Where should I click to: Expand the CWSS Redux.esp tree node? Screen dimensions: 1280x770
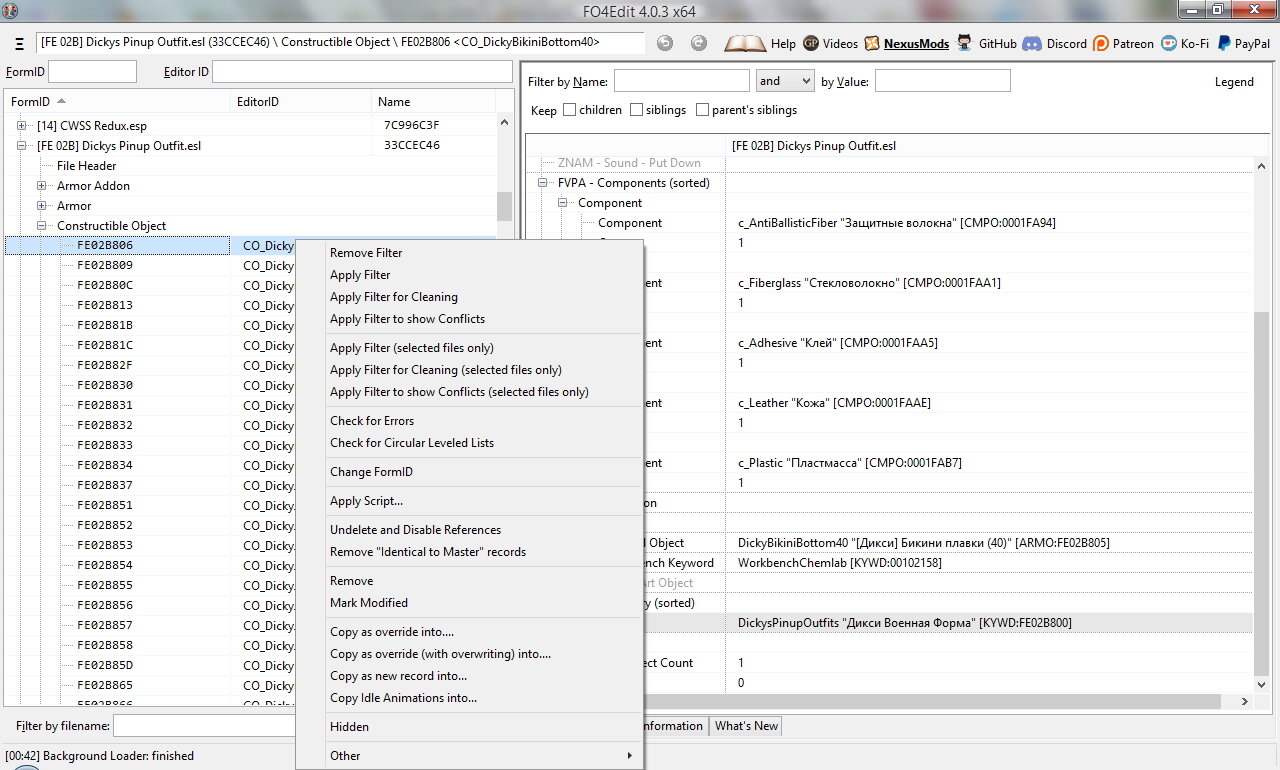tap(22, 125)
